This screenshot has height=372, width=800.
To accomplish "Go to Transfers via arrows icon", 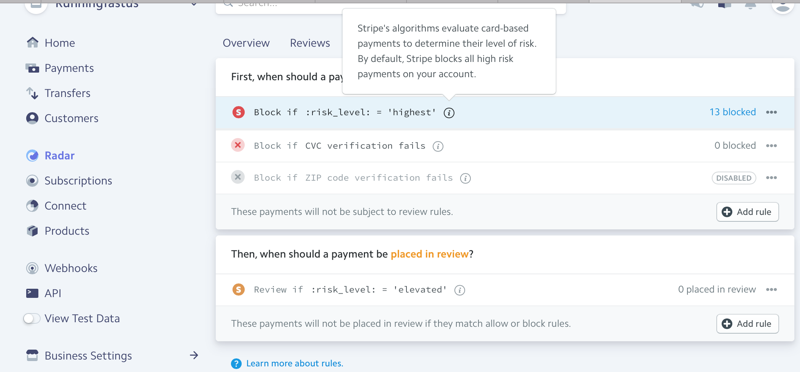I will point(32,93).
